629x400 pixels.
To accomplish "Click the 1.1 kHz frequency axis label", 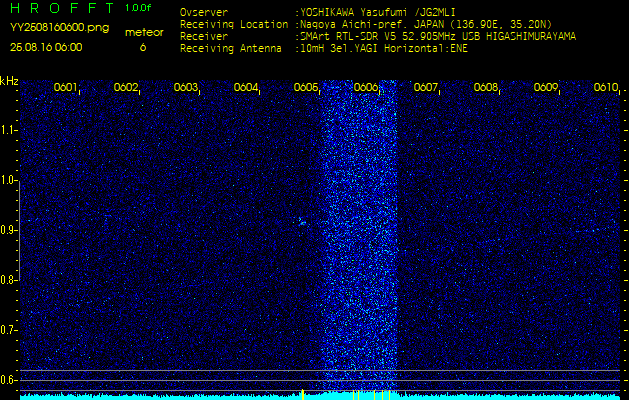I will tap(8, 130).
